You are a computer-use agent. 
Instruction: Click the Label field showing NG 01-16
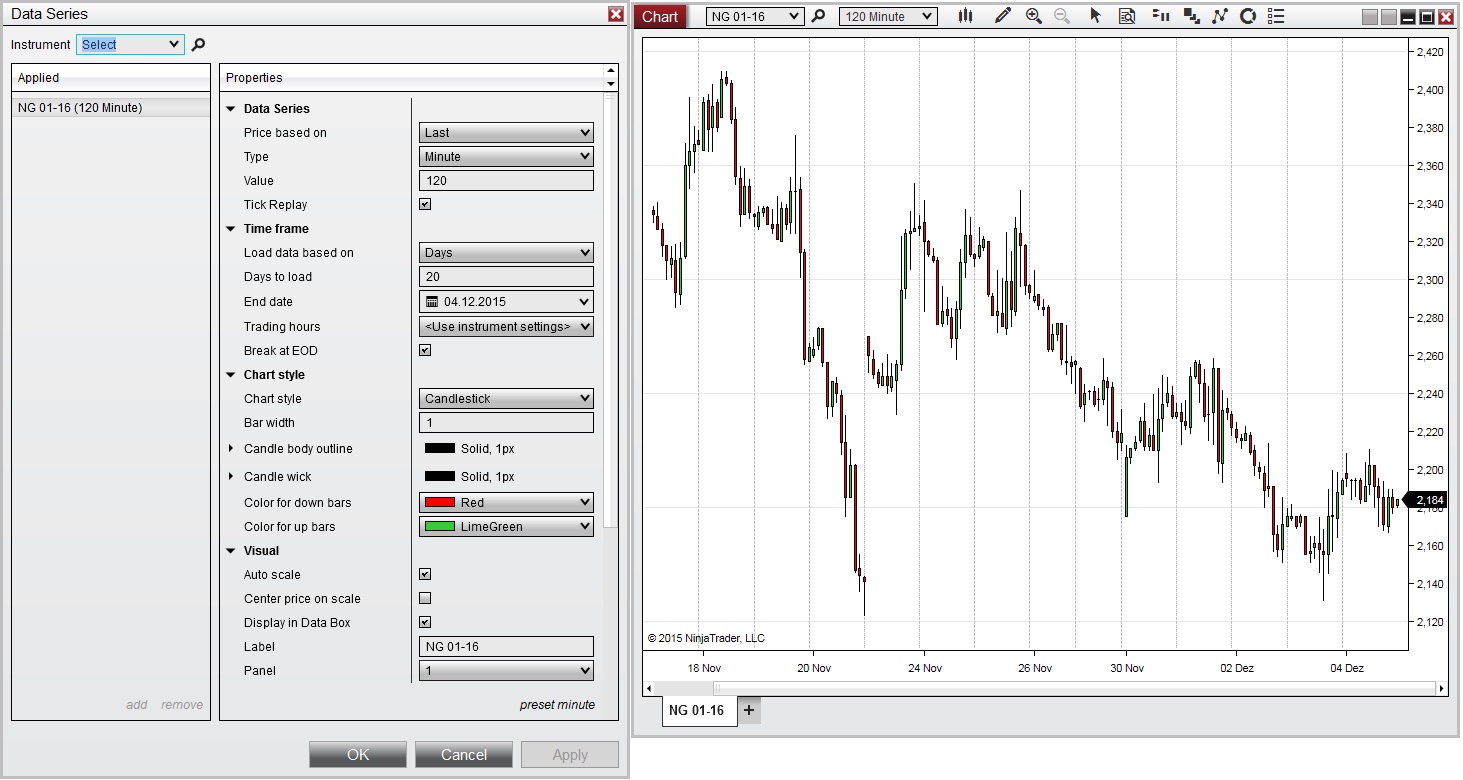(x=506, y=647)
